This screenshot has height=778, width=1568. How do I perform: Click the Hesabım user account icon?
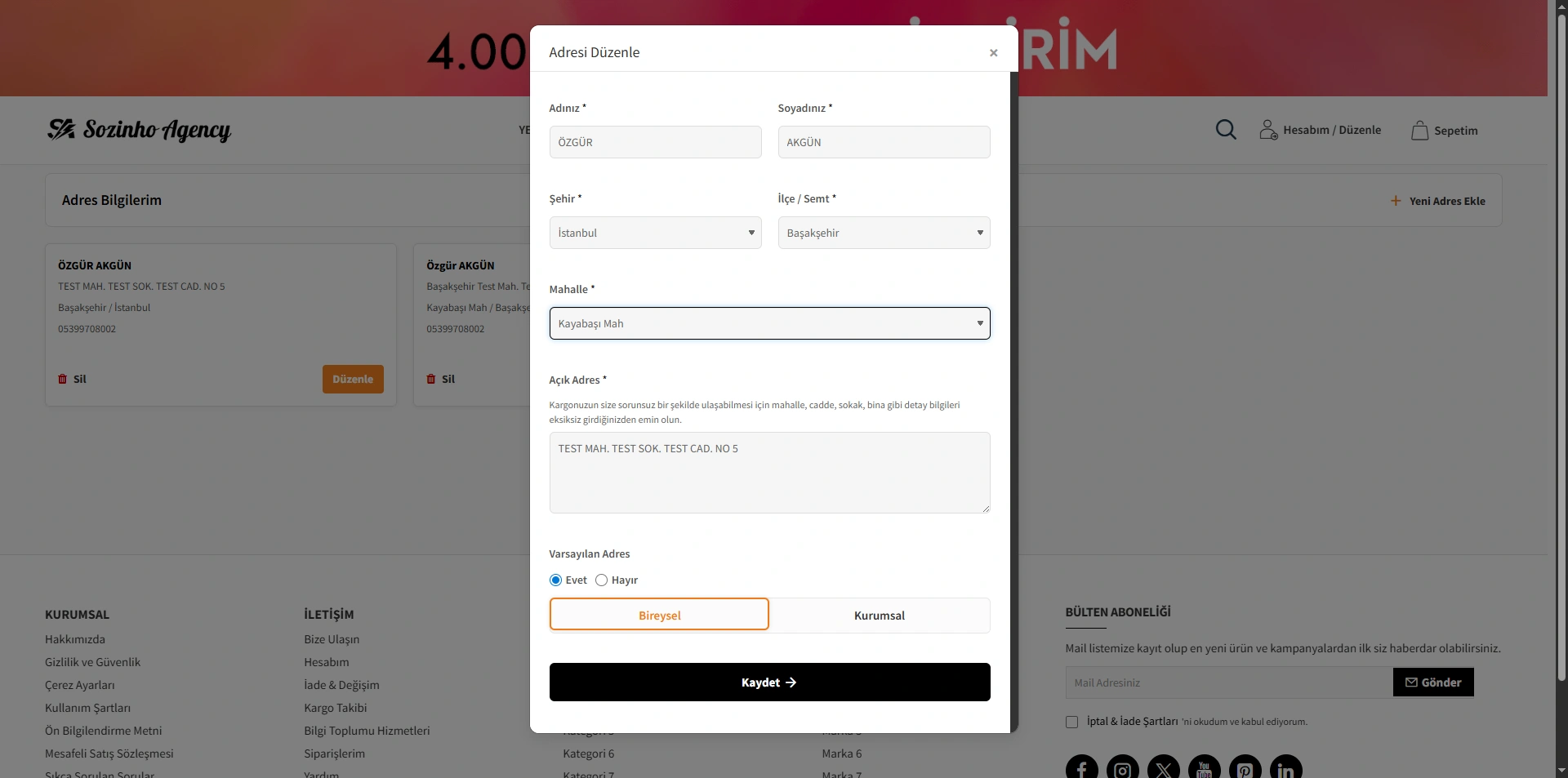coord(1267,130)
